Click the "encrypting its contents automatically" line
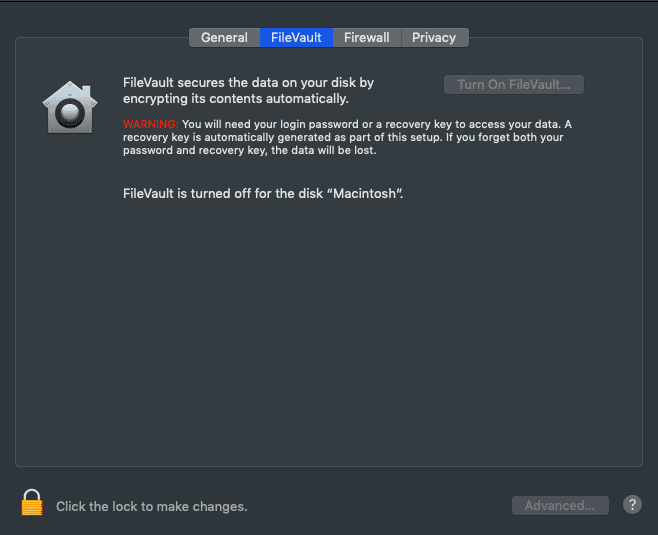 pyautogui.click(x=235, y=99)
